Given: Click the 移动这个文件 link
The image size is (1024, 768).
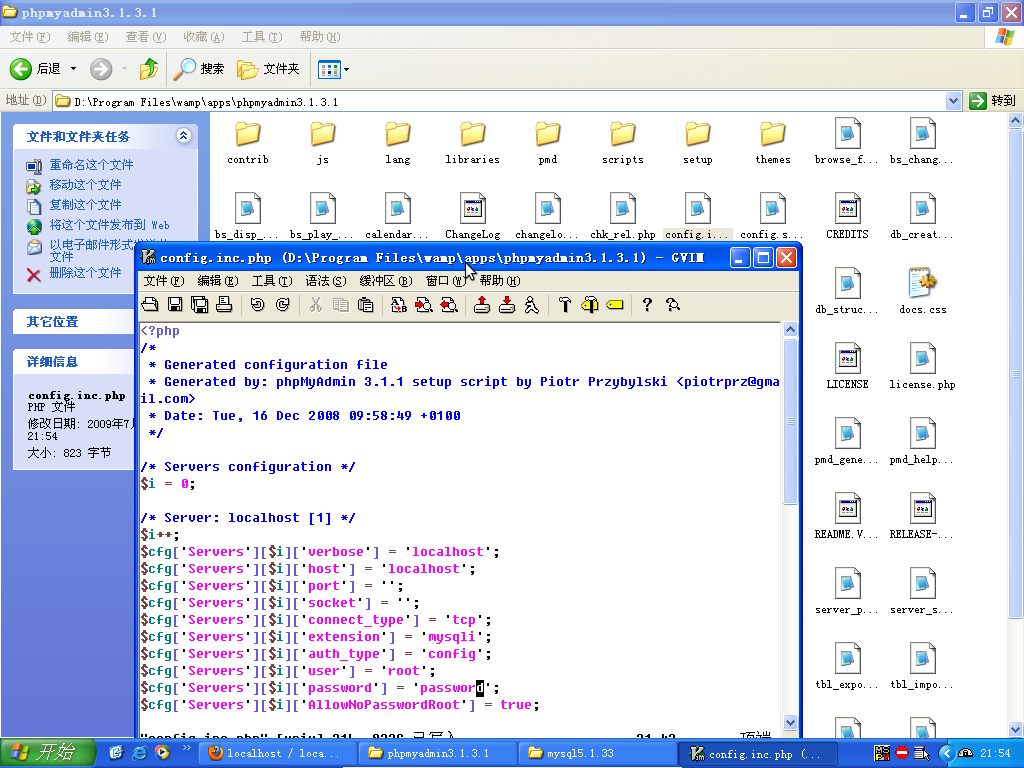Looking at the screenshot, I should (86, 185).
